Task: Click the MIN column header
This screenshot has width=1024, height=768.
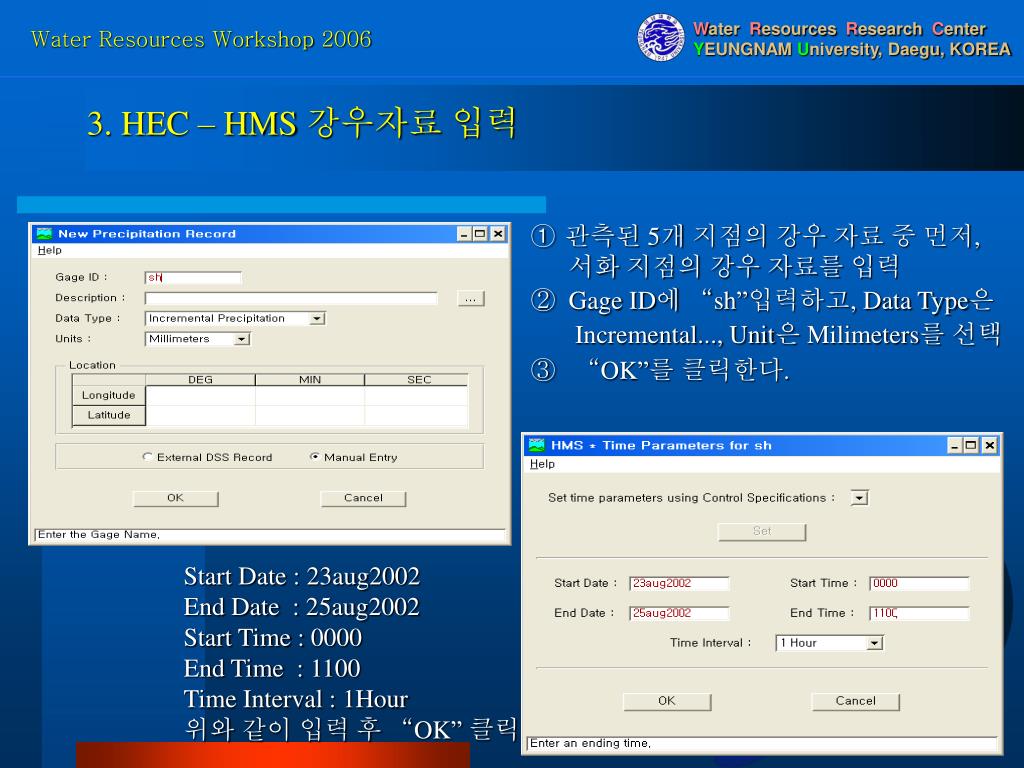Action: pyautogui.click(x=310, y=379)
